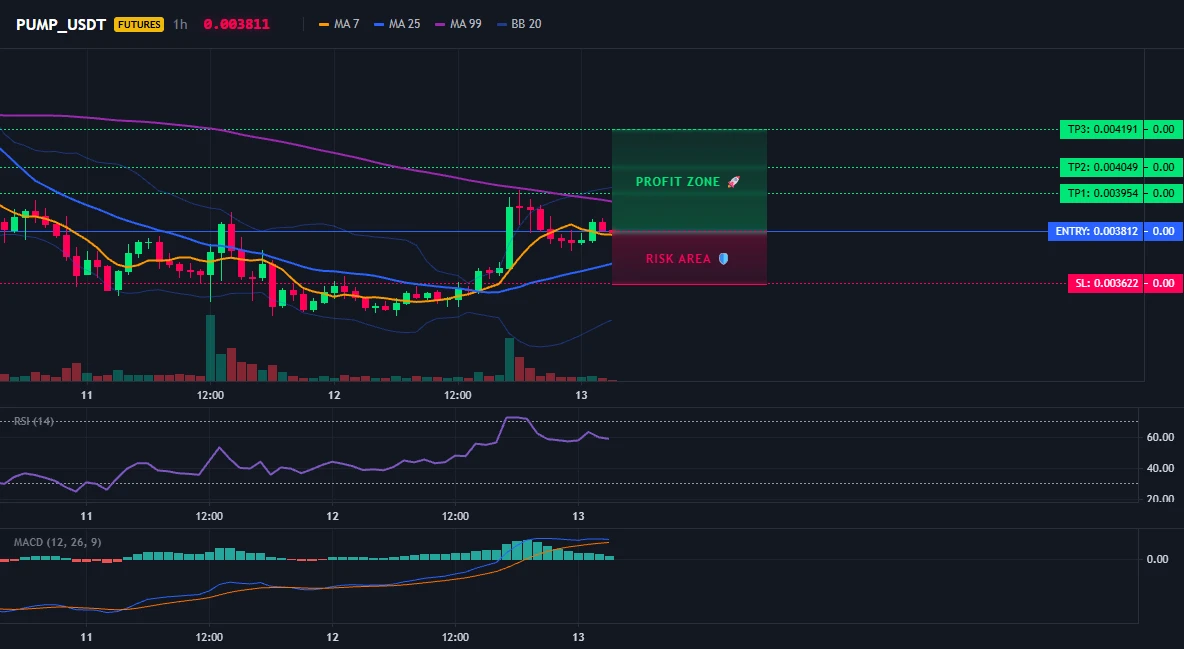Click the RISK AREA label
Image resolution: width=1184 pixels, height=649 pixels.
[x=678, y=259]
